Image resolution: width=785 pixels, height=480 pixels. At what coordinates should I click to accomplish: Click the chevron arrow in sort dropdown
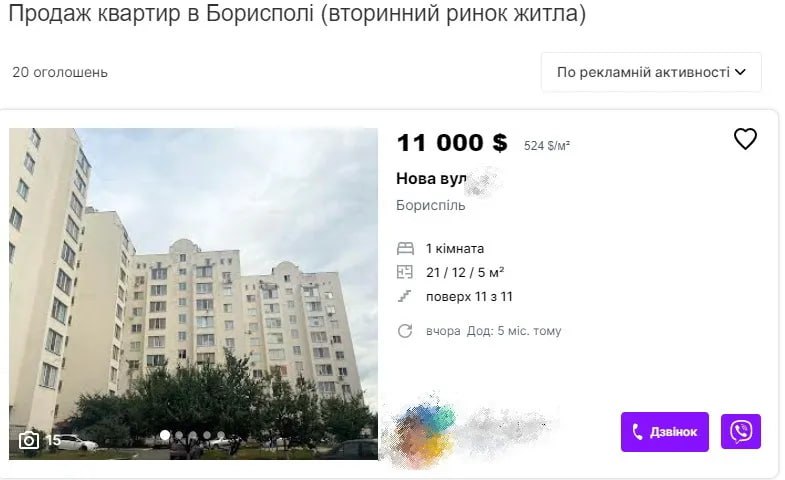(x=740, y=72)
